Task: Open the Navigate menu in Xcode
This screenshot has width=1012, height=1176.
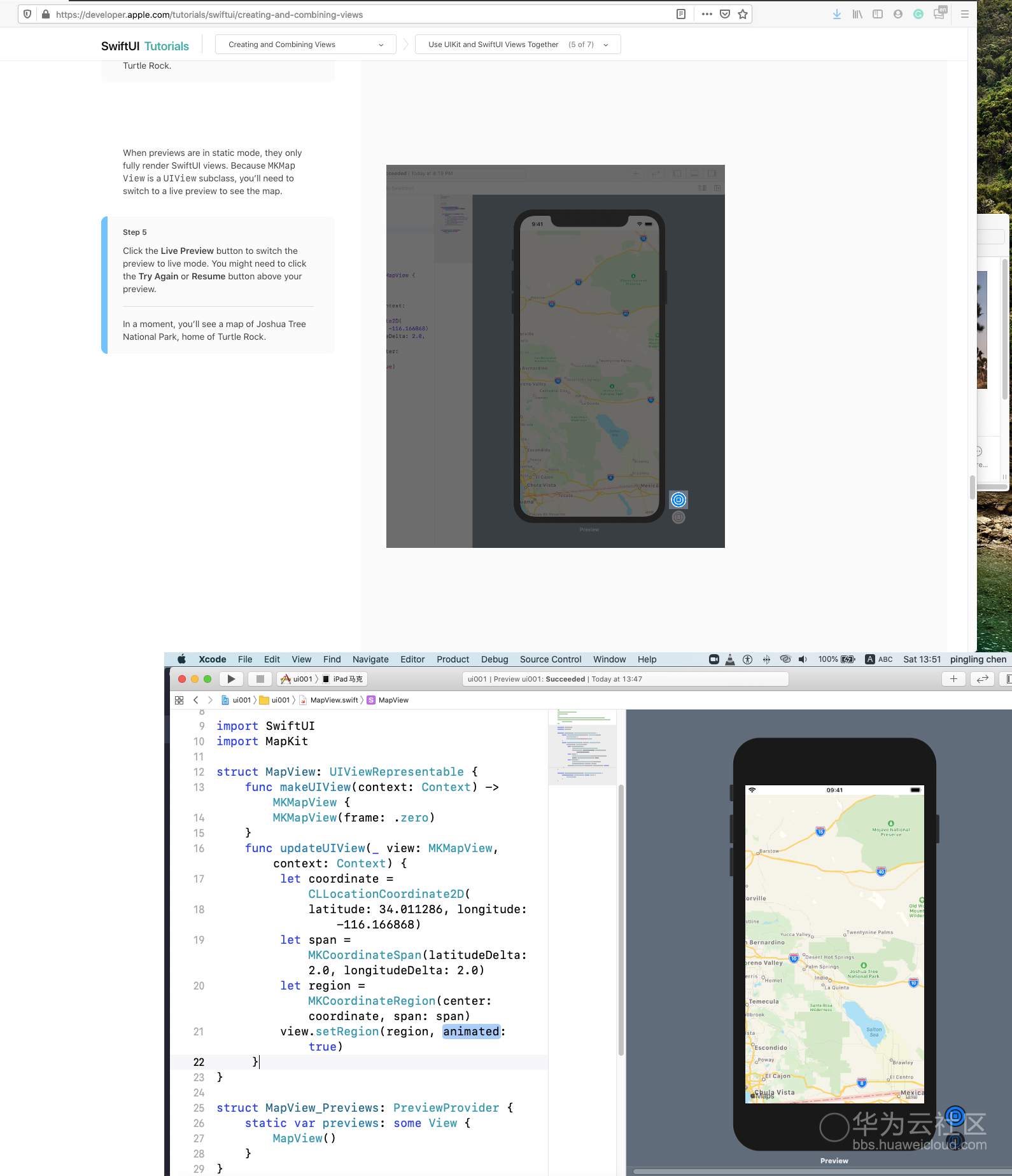Action: 370,659
